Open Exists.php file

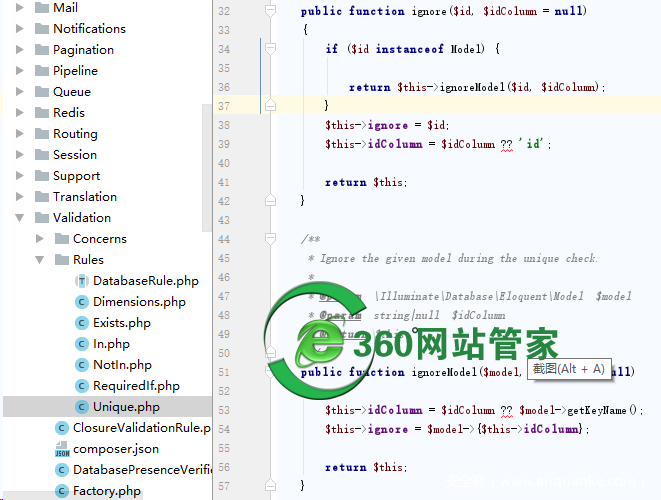(122, 323)
